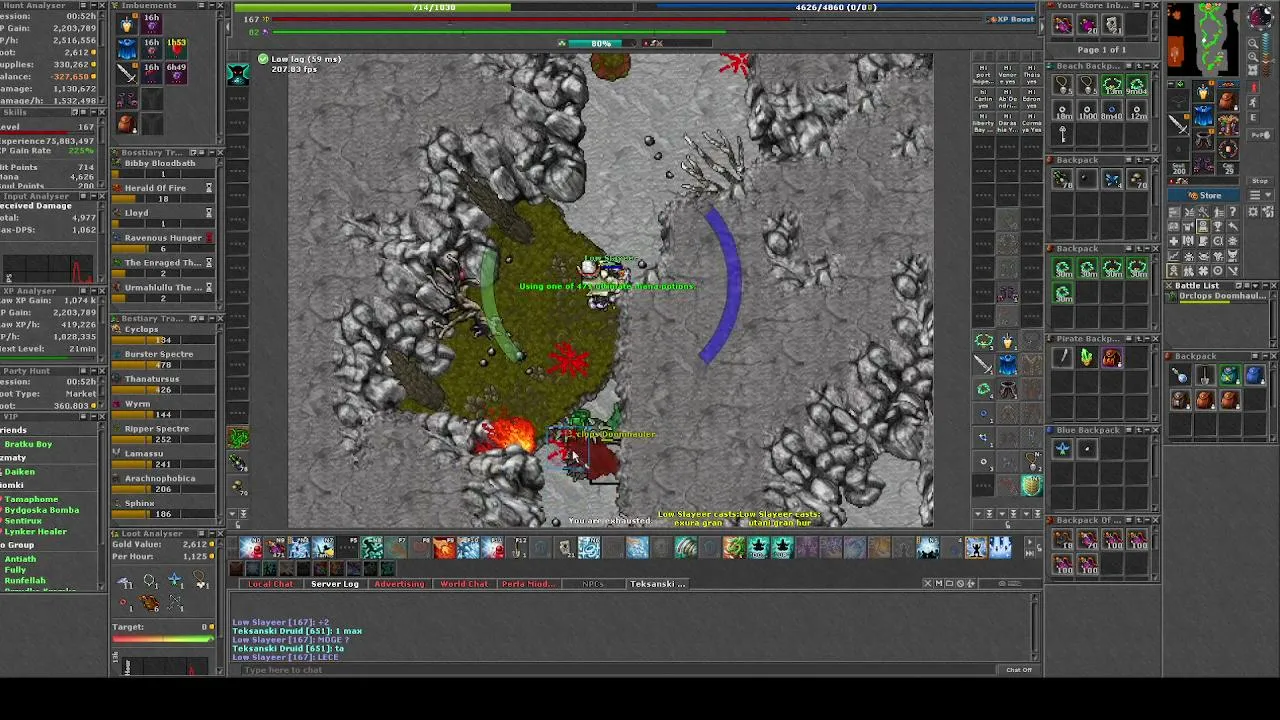
Task: Collapse the Beach Backpack container
Action: click(x=1145, y=66)
